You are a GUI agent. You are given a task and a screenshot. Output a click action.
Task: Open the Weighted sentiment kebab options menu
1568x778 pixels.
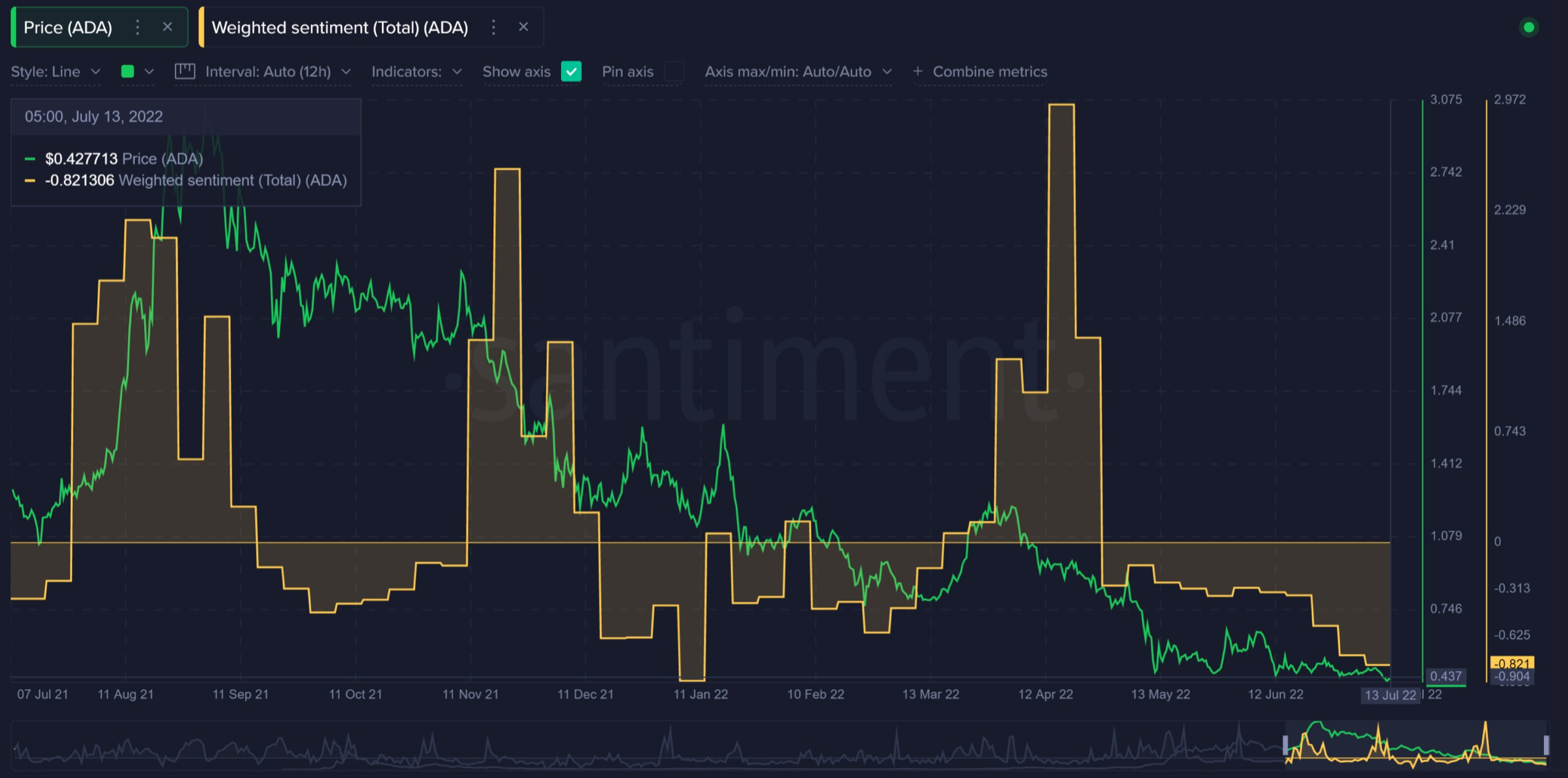[493, 27]
